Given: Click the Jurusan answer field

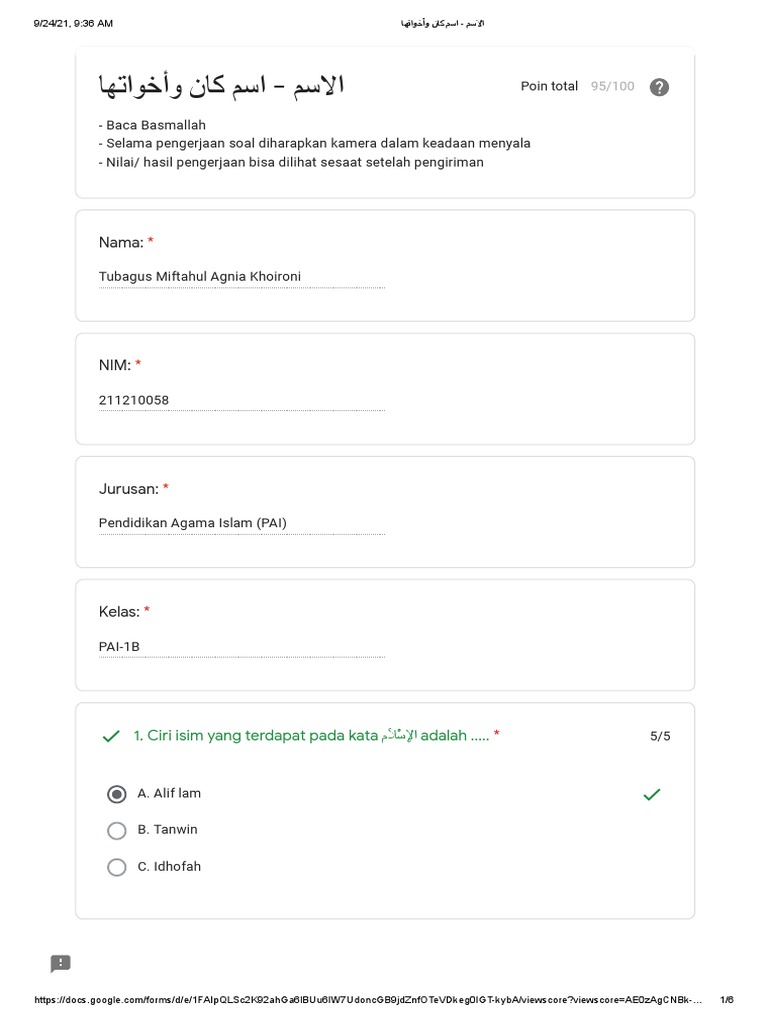Looking at the screenshot, I should click(241, 523).
